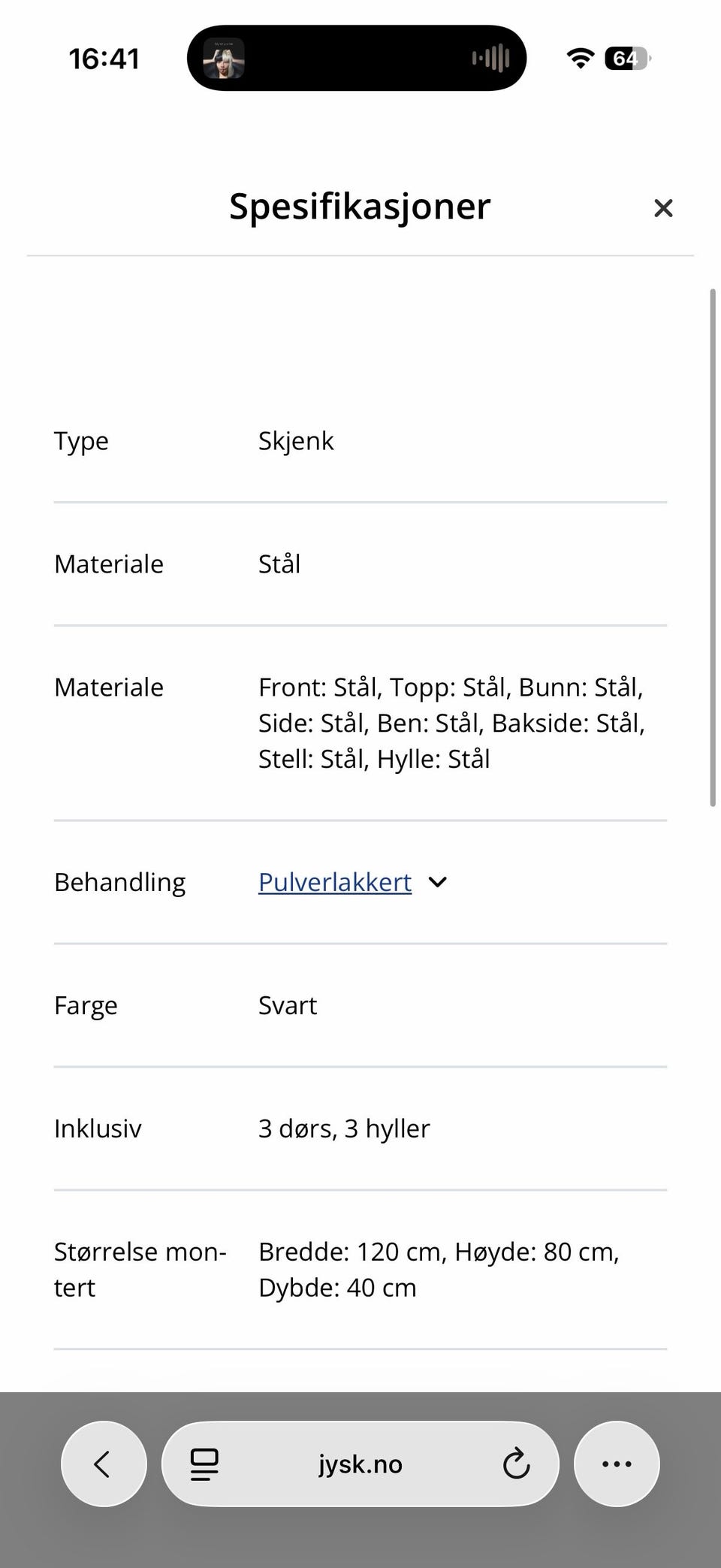
Task: Select the Skjenk type value
Action: coord(296,441)
